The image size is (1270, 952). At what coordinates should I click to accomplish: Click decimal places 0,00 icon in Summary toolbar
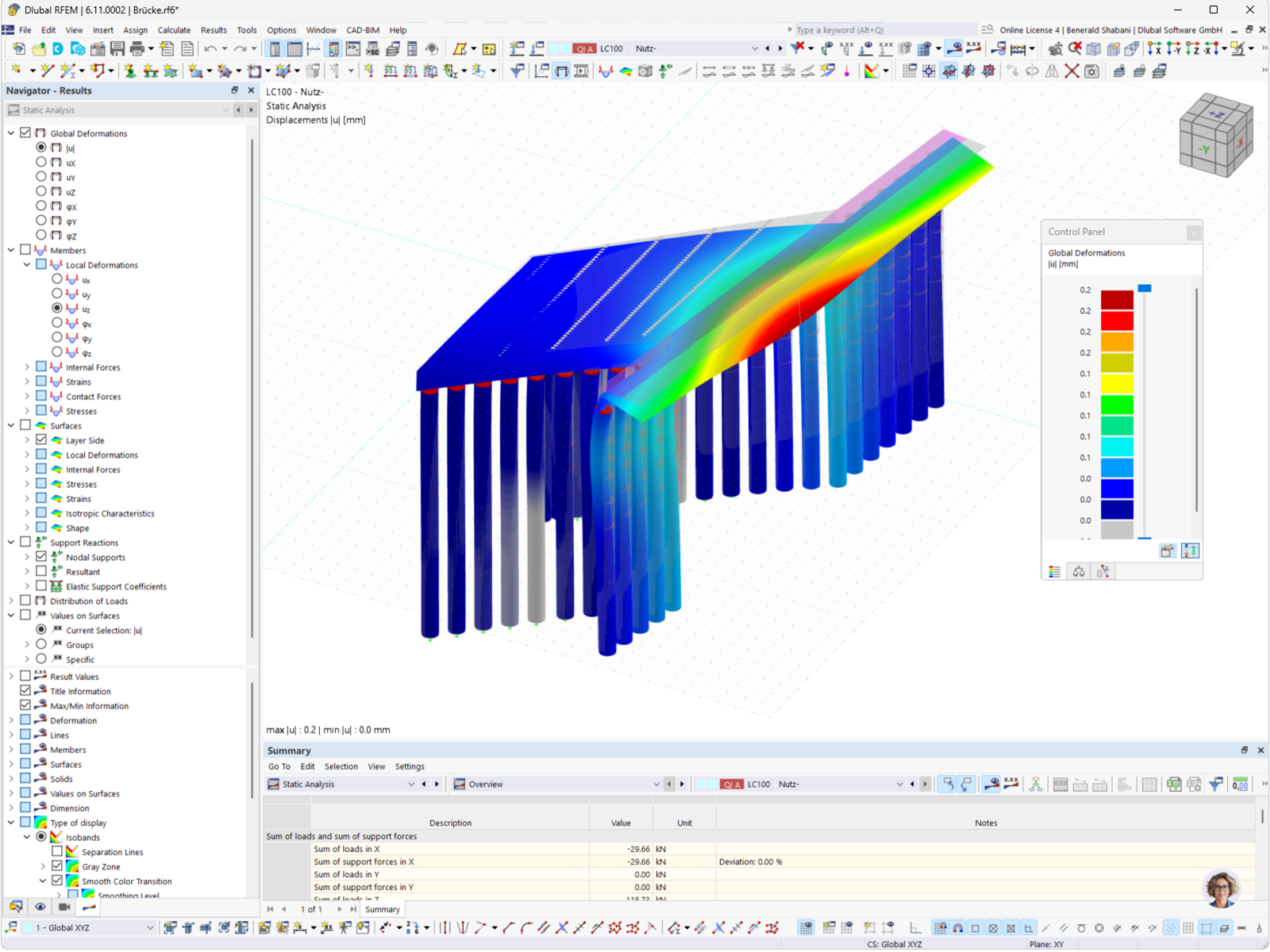click(1240, 785)
